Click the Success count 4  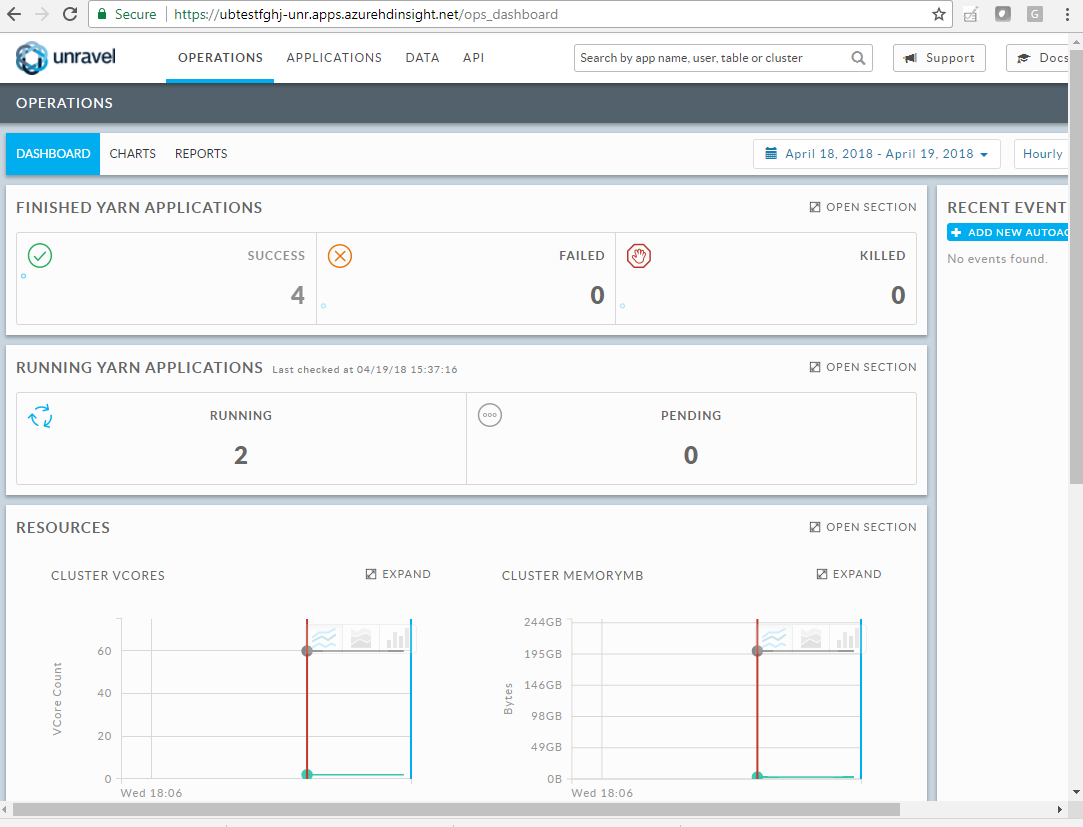click(x=298, y=296)
